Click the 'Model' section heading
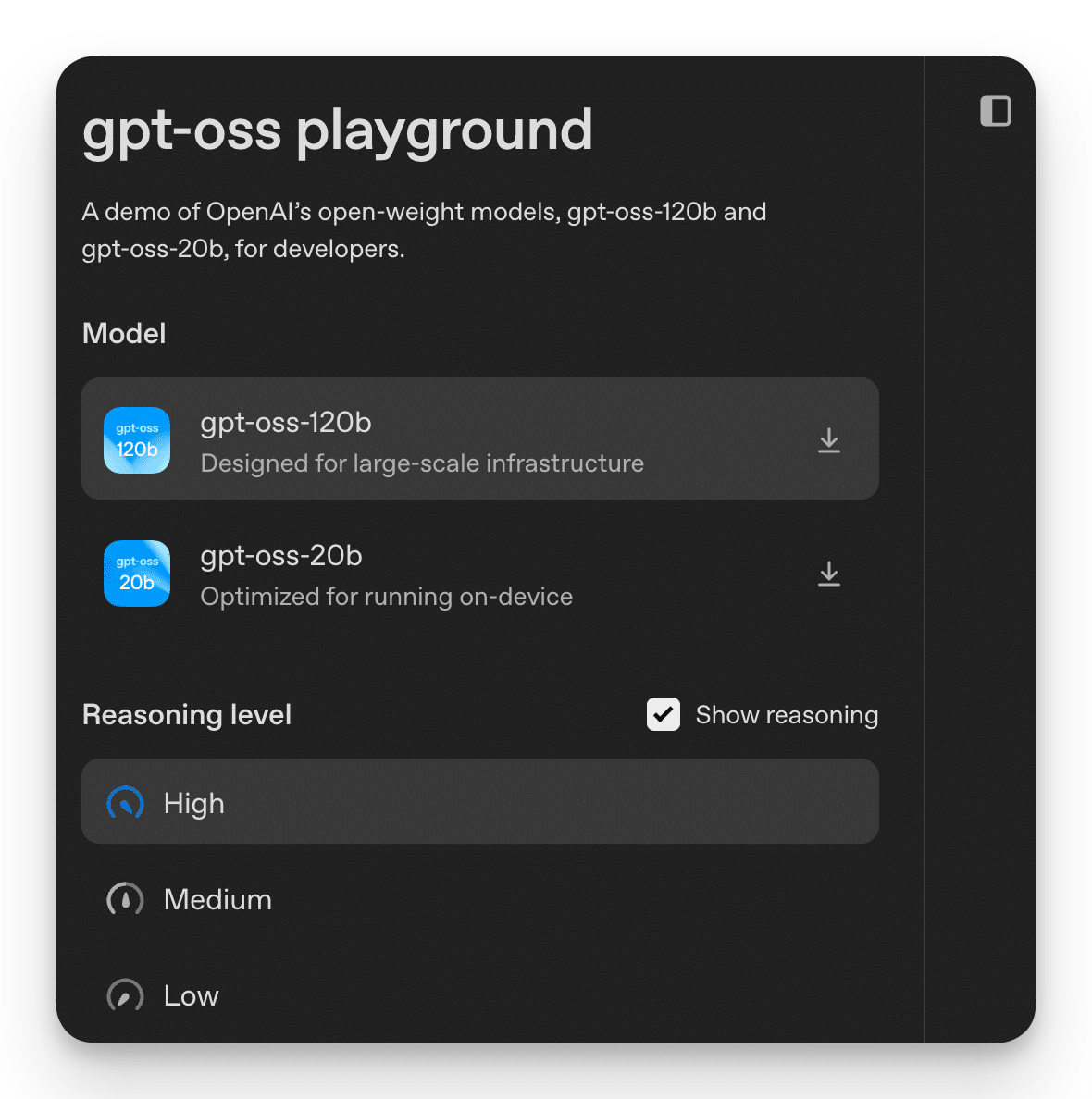 [x=124, y=333]
